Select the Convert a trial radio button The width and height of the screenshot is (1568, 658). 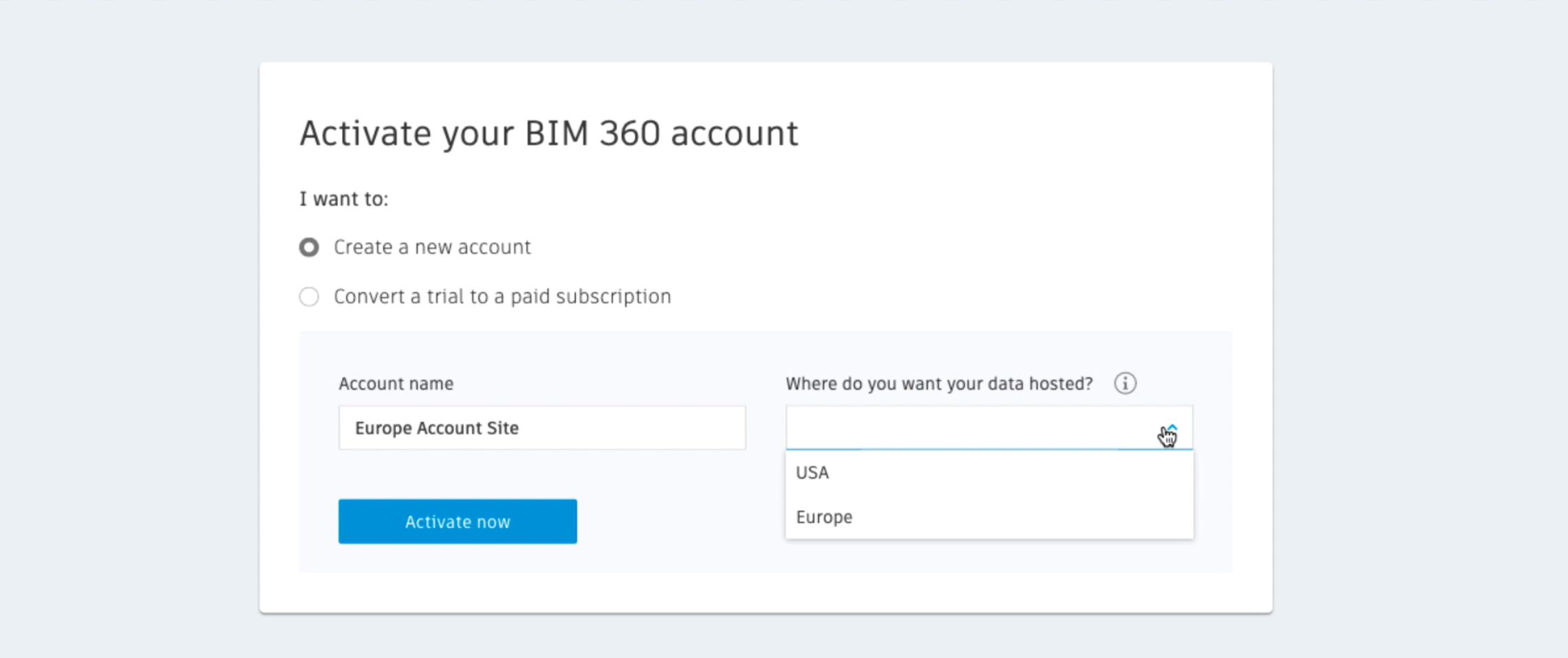coord(309,297)
